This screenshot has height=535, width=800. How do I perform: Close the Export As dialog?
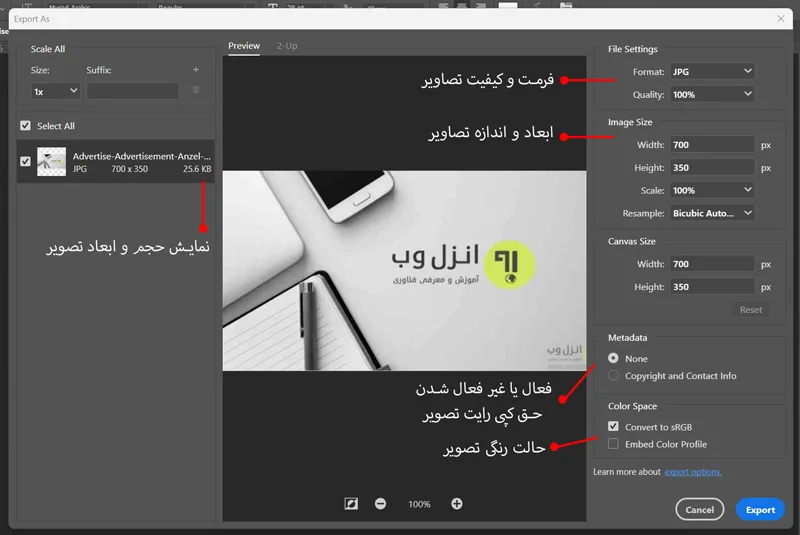click(781, 19)
